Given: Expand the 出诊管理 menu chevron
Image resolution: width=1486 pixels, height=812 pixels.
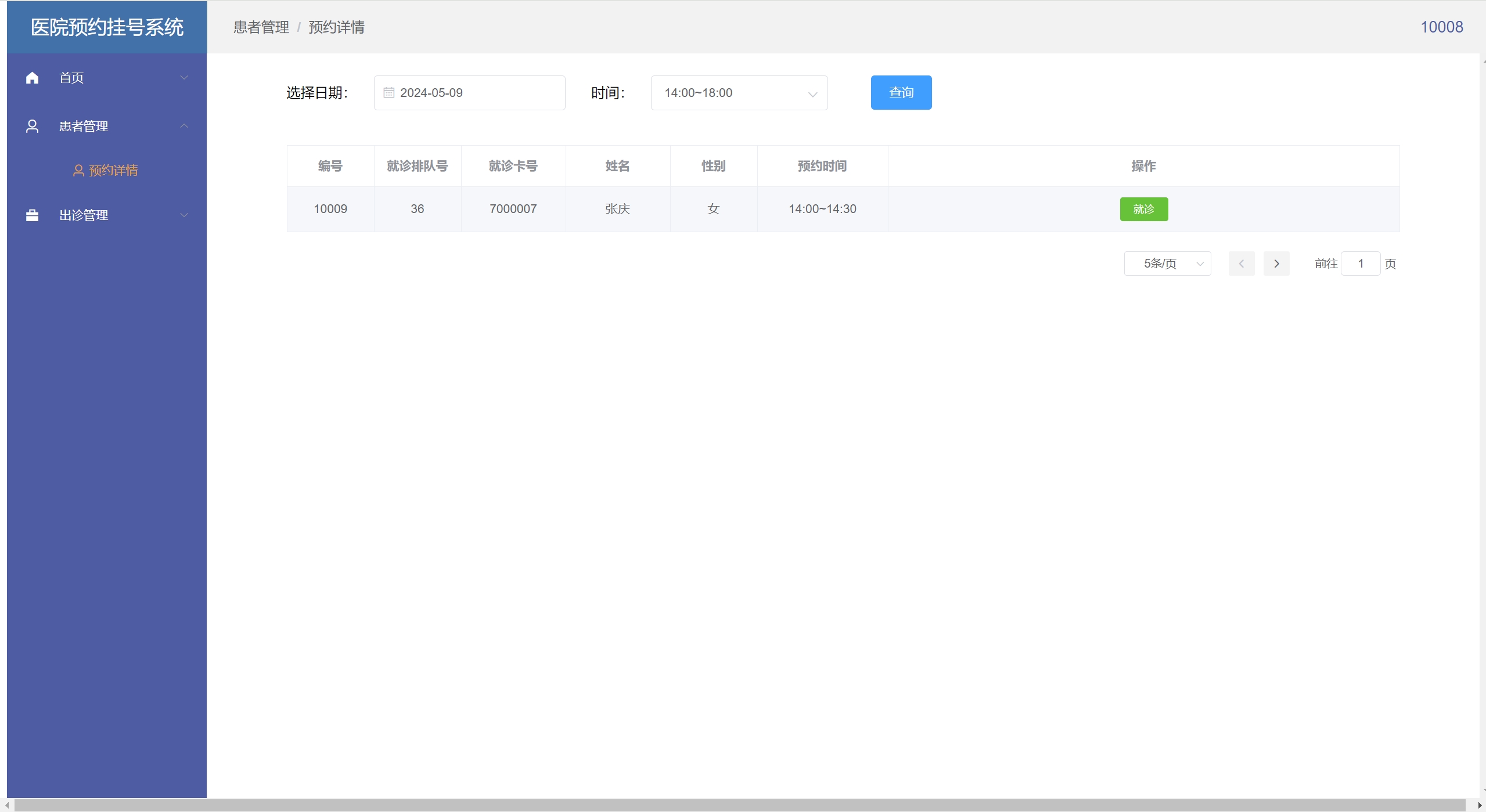Looking at the screenshot, I should click(x=184, y=215).
